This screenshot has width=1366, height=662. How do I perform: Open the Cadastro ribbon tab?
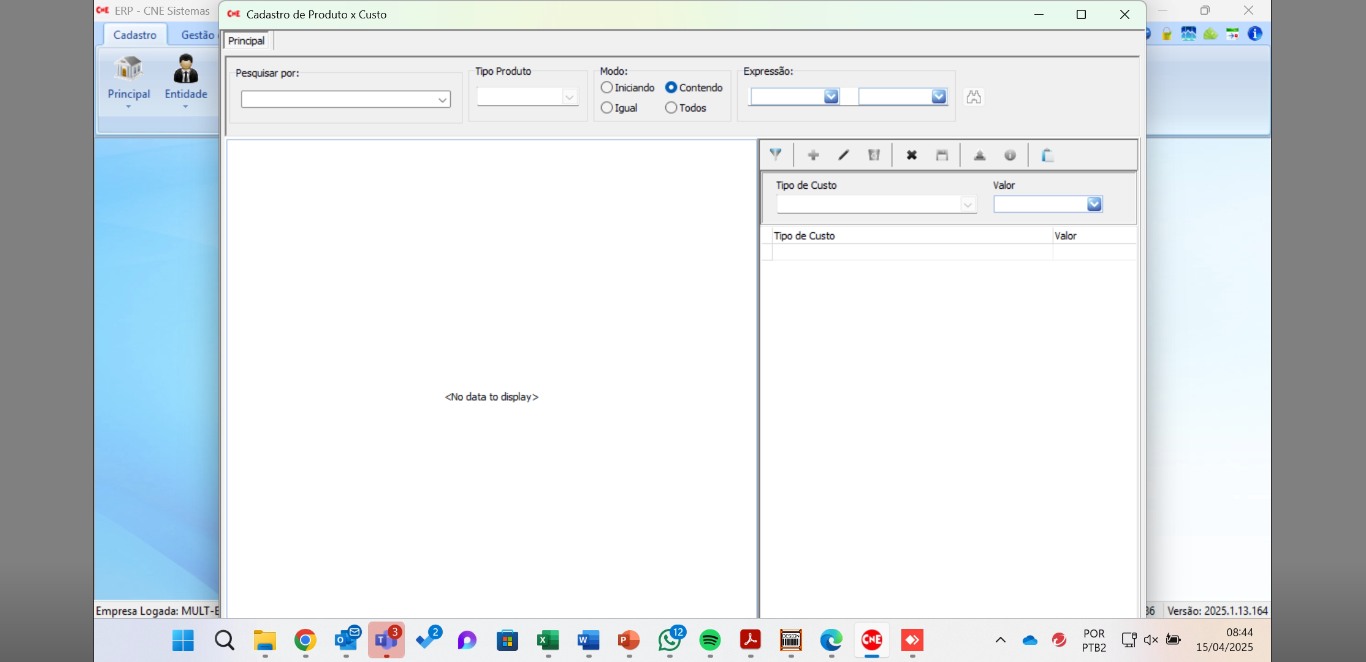tap(134, 35)
